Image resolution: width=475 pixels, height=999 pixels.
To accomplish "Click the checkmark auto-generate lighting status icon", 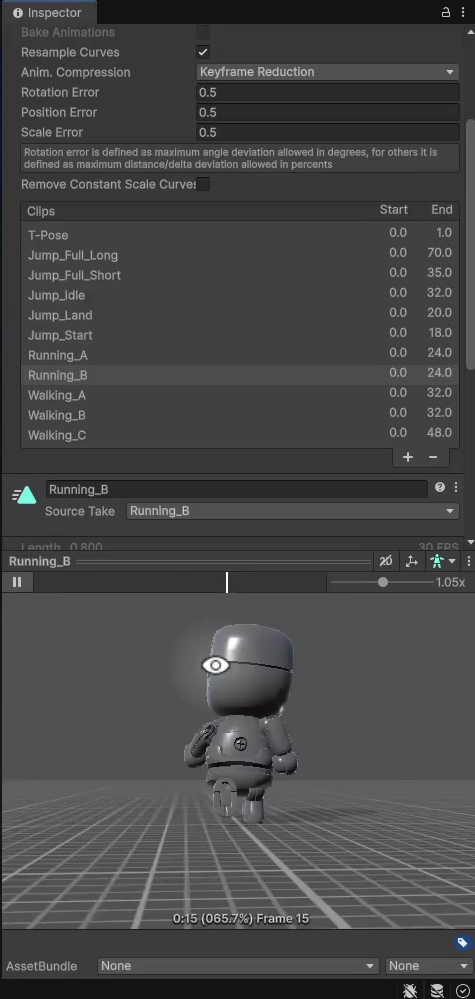I will point(463,990).
